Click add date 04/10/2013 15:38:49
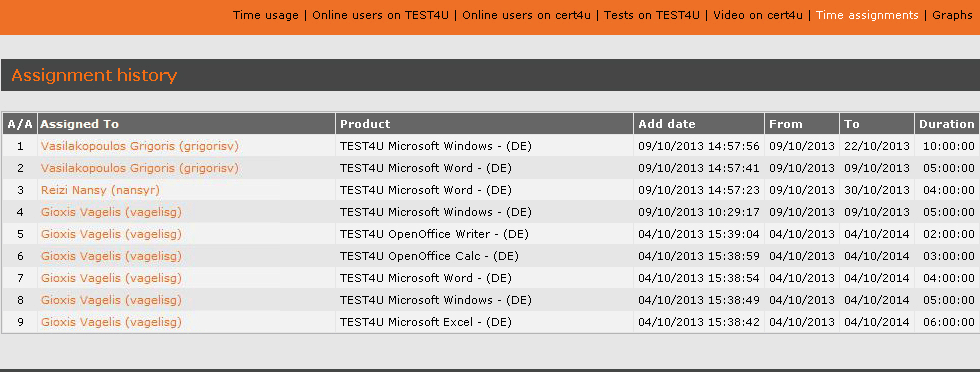This screenshot has height=372, width=980. tap(699, 300)
